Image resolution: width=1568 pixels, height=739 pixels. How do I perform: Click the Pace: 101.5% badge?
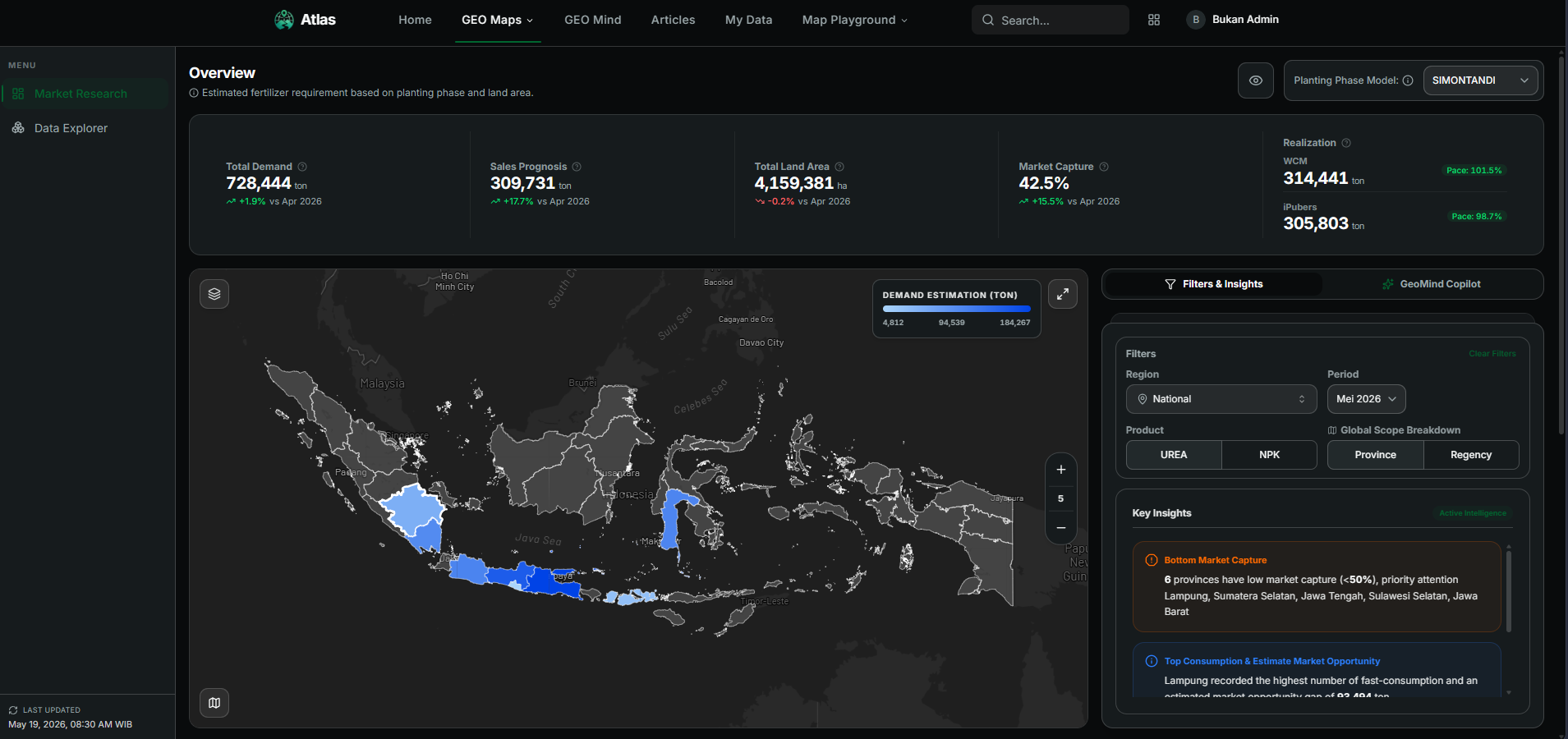click(1474, 171)
